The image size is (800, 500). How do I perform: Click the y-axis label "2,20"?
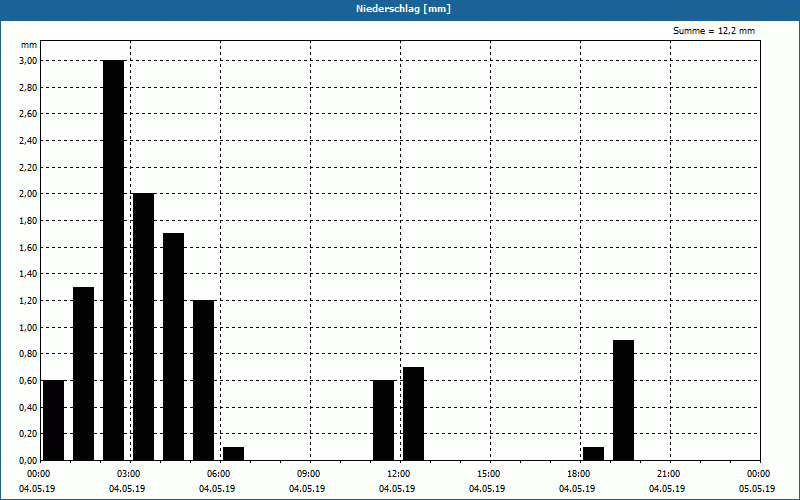28,167
